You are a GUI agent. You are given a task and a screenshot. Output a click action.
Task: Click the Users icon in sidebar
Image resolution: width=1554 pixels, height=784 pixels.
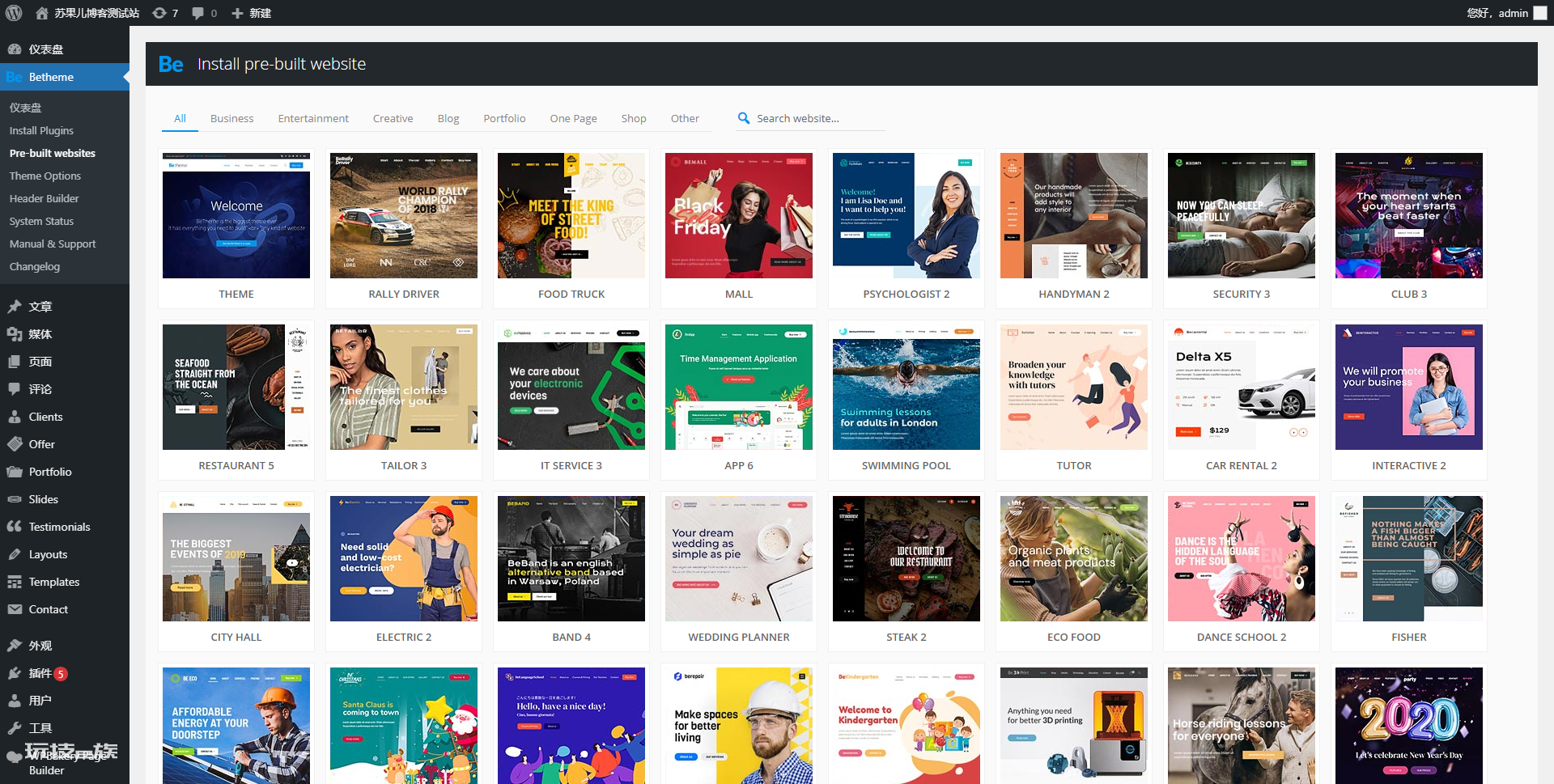[x=15, y=701]
